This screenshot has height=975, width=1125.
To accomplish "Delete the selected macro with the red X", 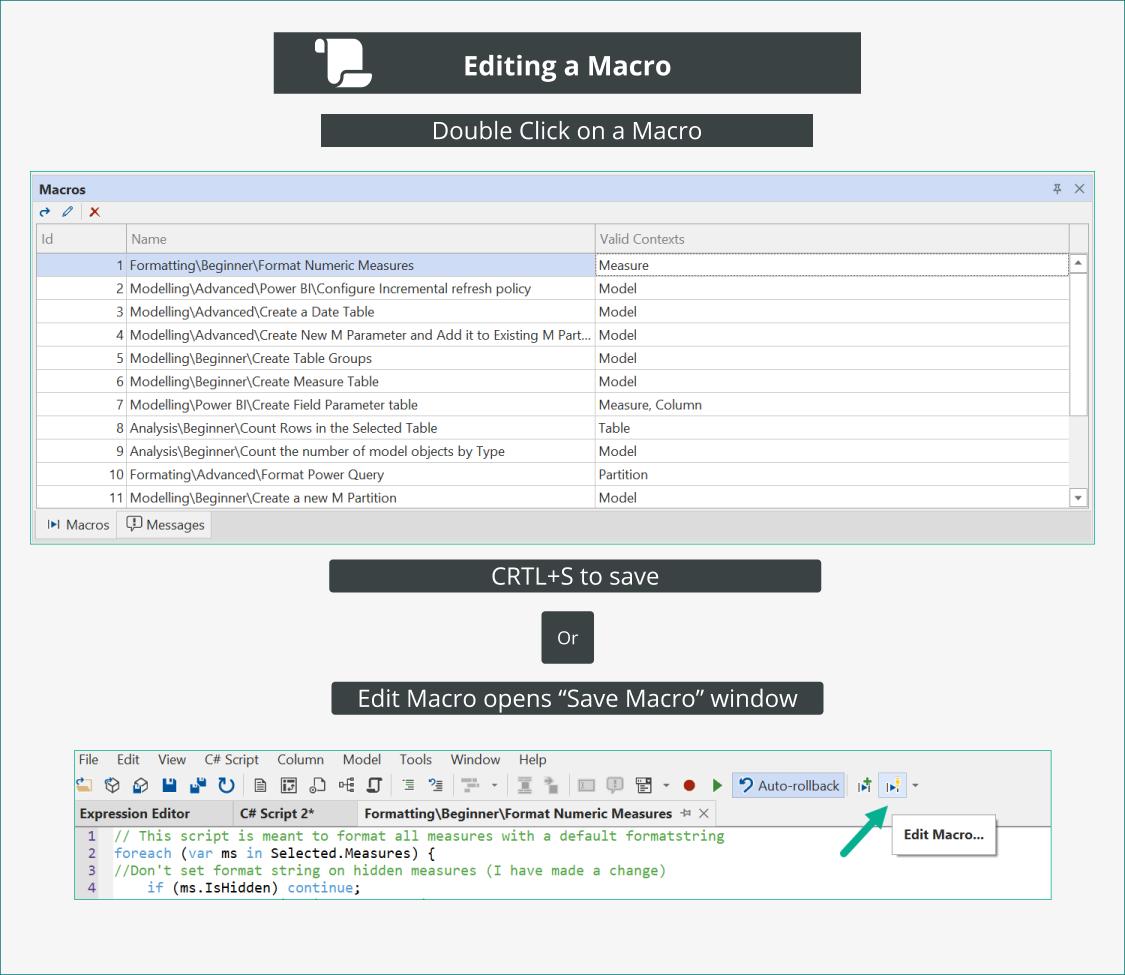I will coord(93,212).
